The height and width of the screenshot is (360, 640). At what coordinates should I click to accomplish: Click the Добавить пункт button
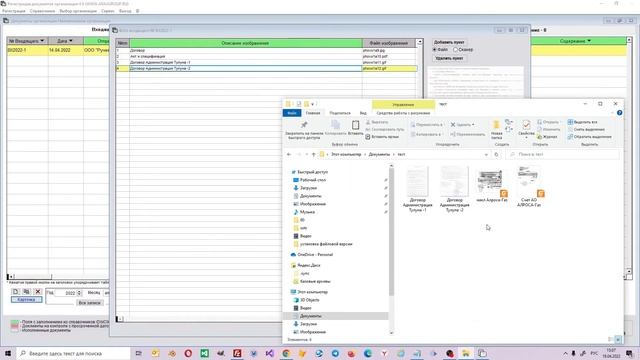point(449,42)
